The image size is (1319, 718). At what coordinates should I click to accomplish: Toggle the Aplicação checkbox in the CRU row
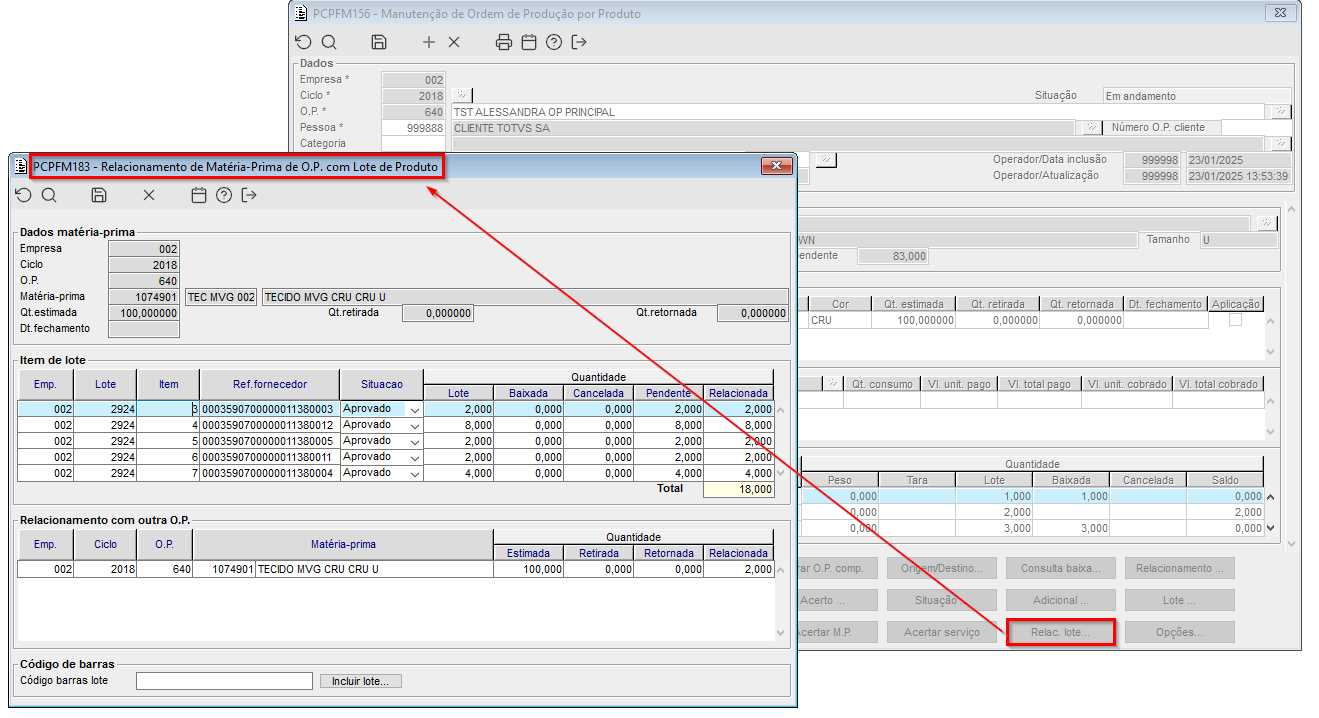[1236, 320]
